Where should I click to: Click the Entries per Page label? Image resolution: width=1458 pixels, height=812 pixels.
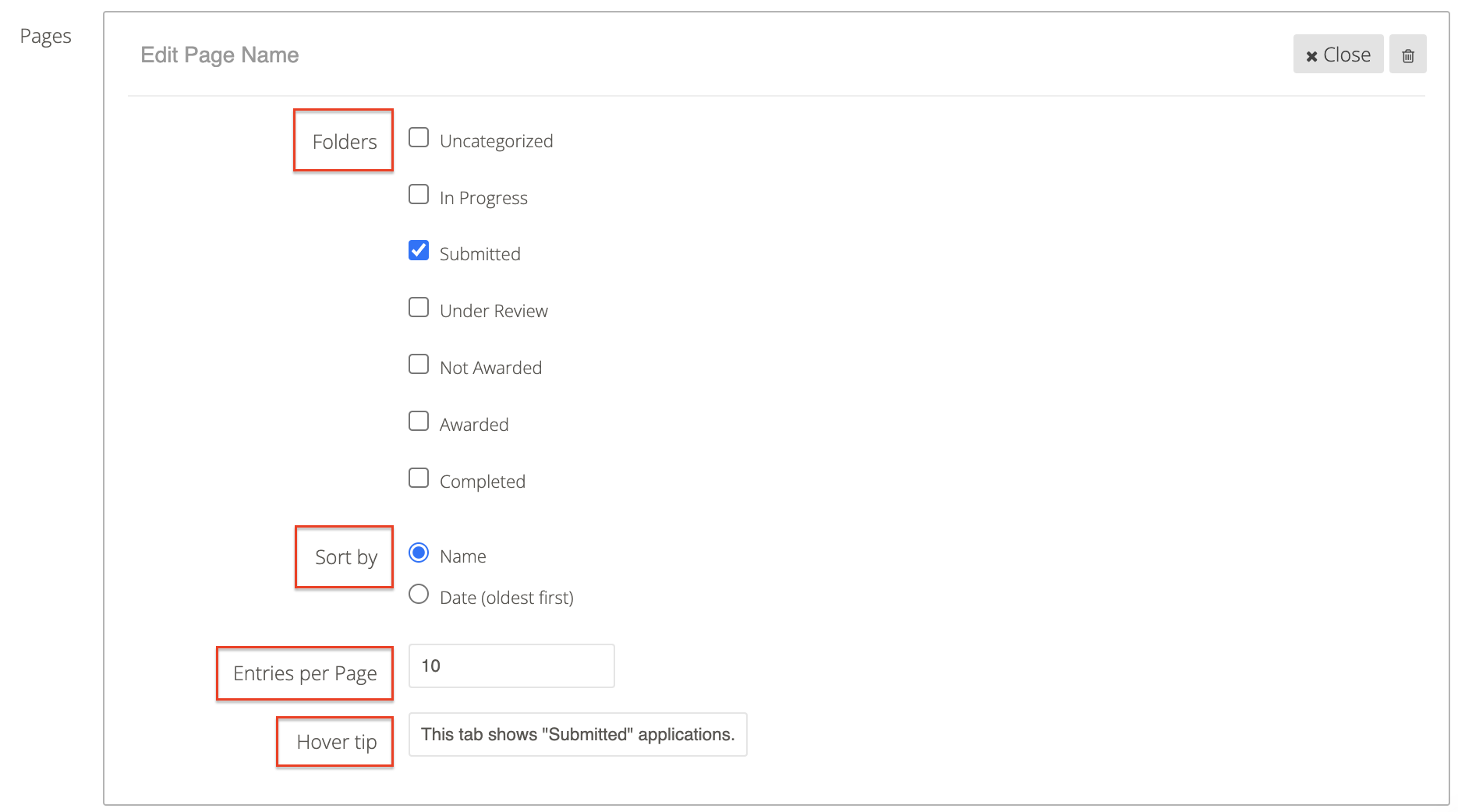305,673
